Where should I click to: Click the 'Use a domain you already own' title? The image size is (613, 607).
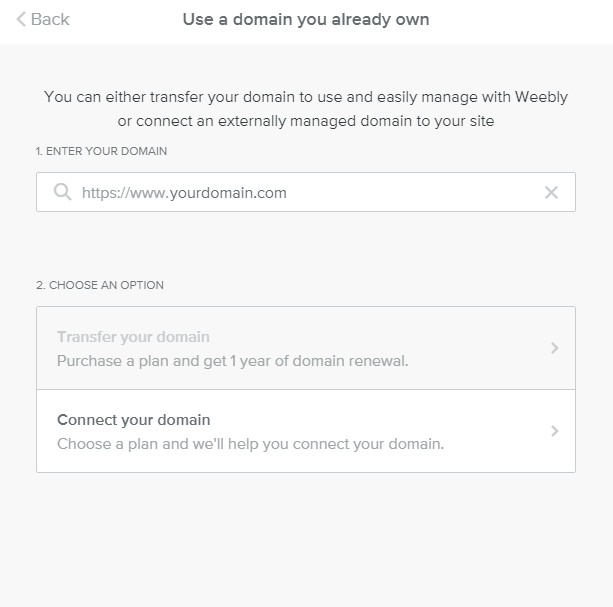tap(306, 20)
